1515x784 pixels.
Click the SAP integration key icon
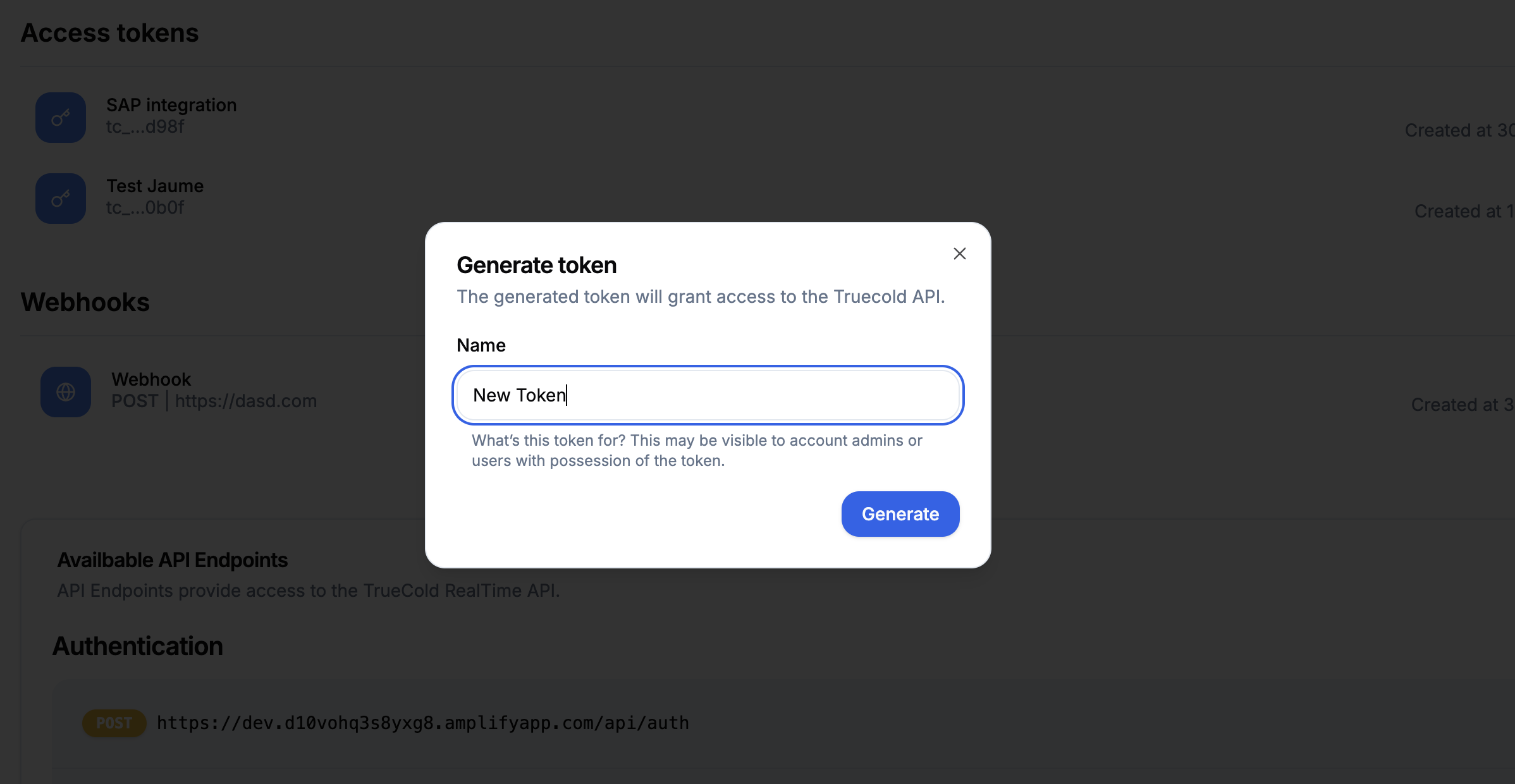point(61,118)
